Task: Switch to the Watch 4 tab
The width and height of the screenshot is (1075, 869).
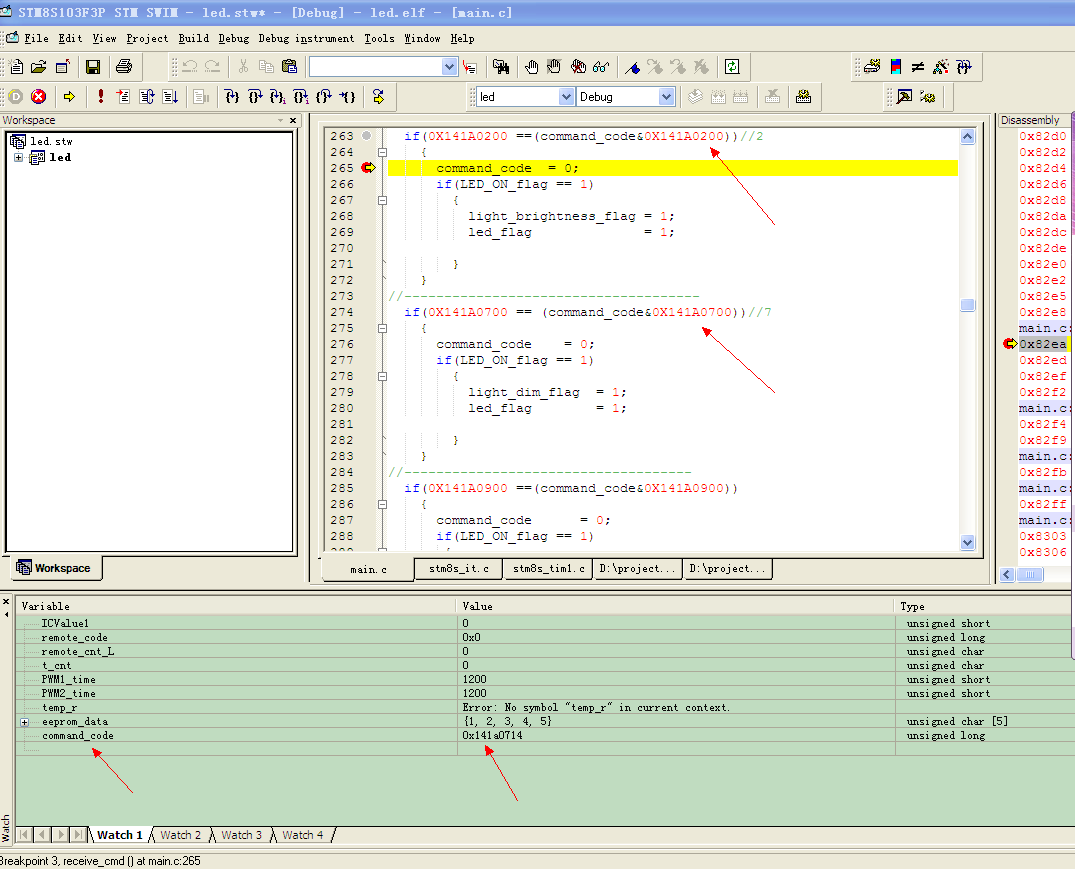Action: (x=302, y=835)
